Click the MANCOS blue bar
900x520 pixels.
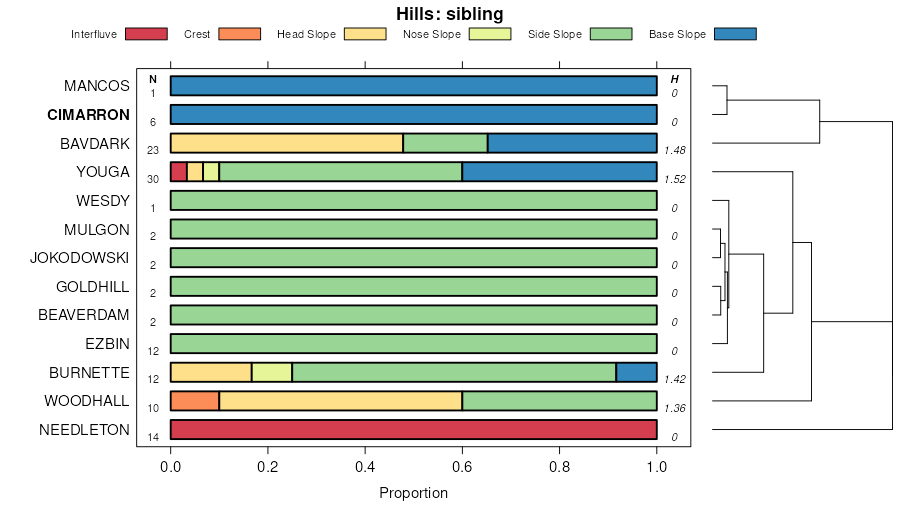pos(413,86)
